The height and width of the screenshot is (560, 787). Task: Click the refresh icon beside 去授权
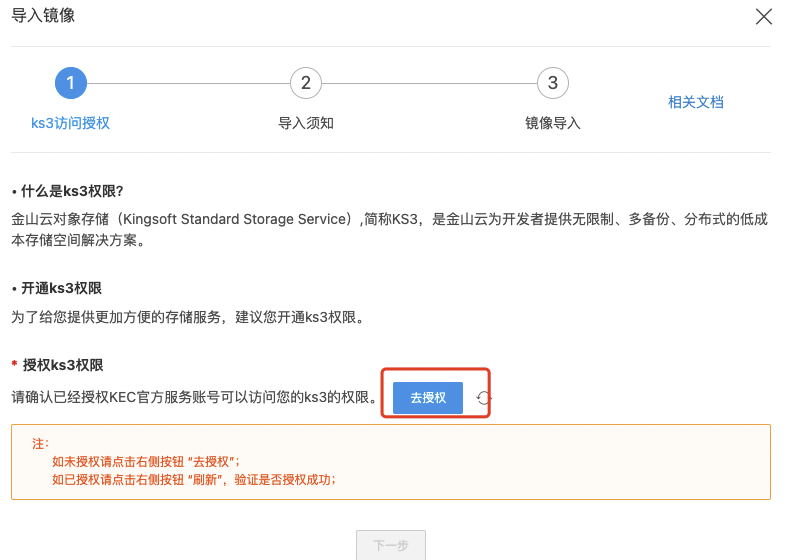(x=484, y=399)
